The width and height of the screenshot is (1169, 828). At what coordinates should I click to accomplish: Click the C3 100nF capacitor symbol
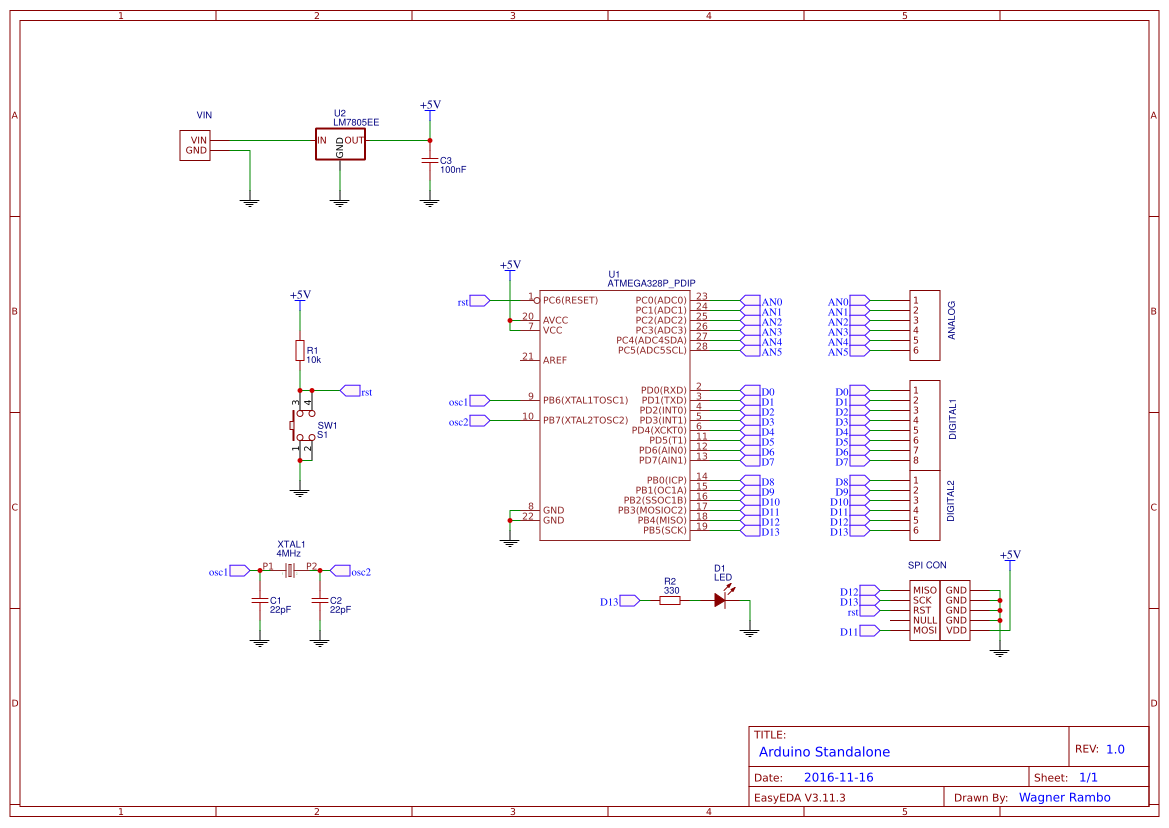429,160
